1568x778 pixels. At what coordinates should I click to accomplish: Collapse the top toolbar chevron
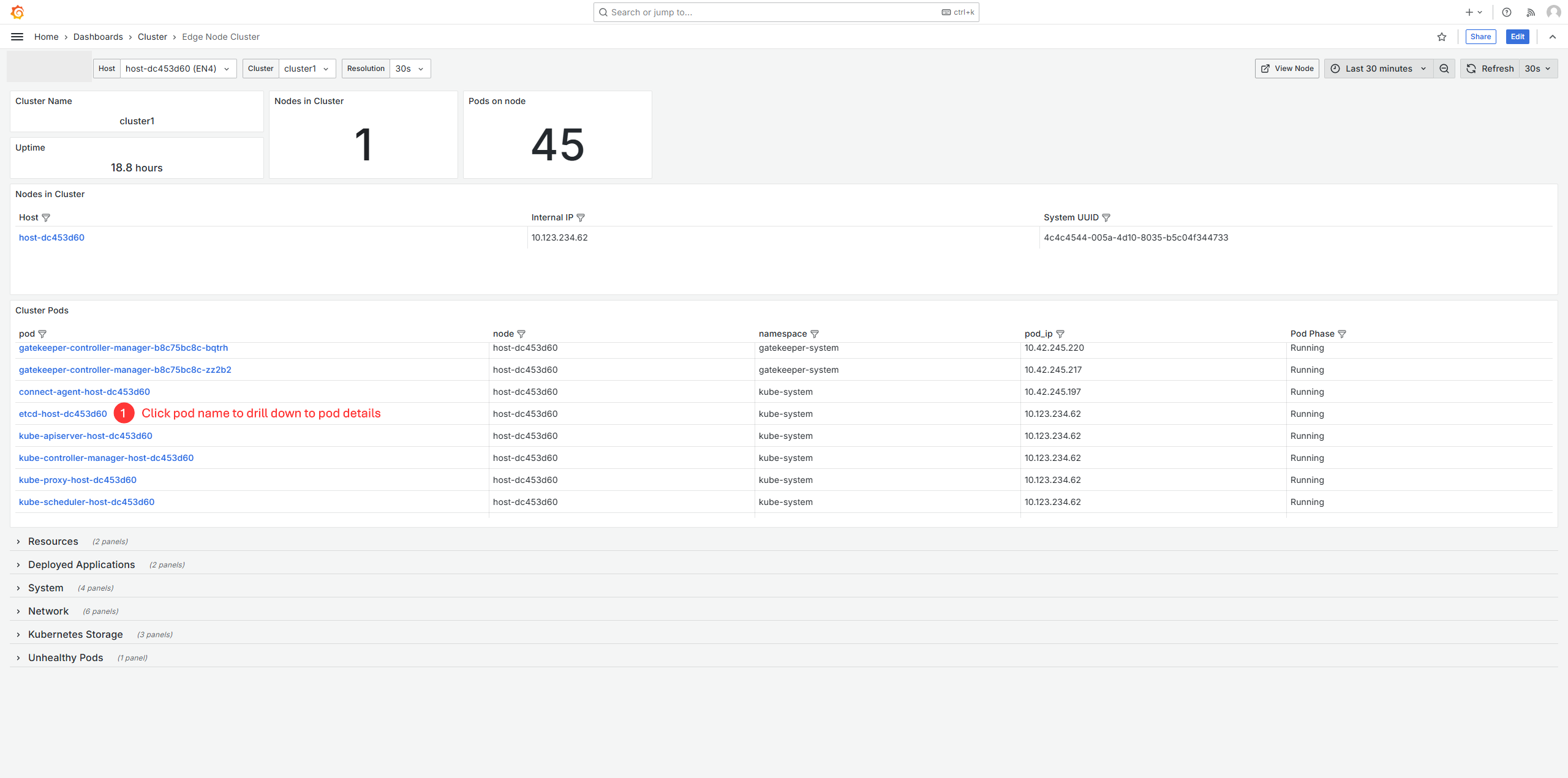point(1553,37)
